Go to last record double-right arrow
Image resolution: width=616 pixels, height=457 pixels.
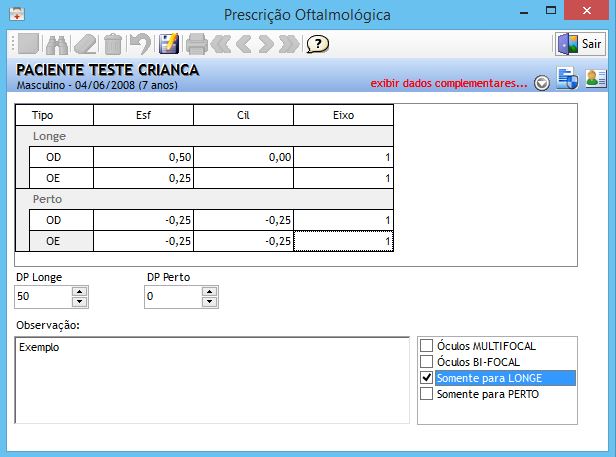289,44
